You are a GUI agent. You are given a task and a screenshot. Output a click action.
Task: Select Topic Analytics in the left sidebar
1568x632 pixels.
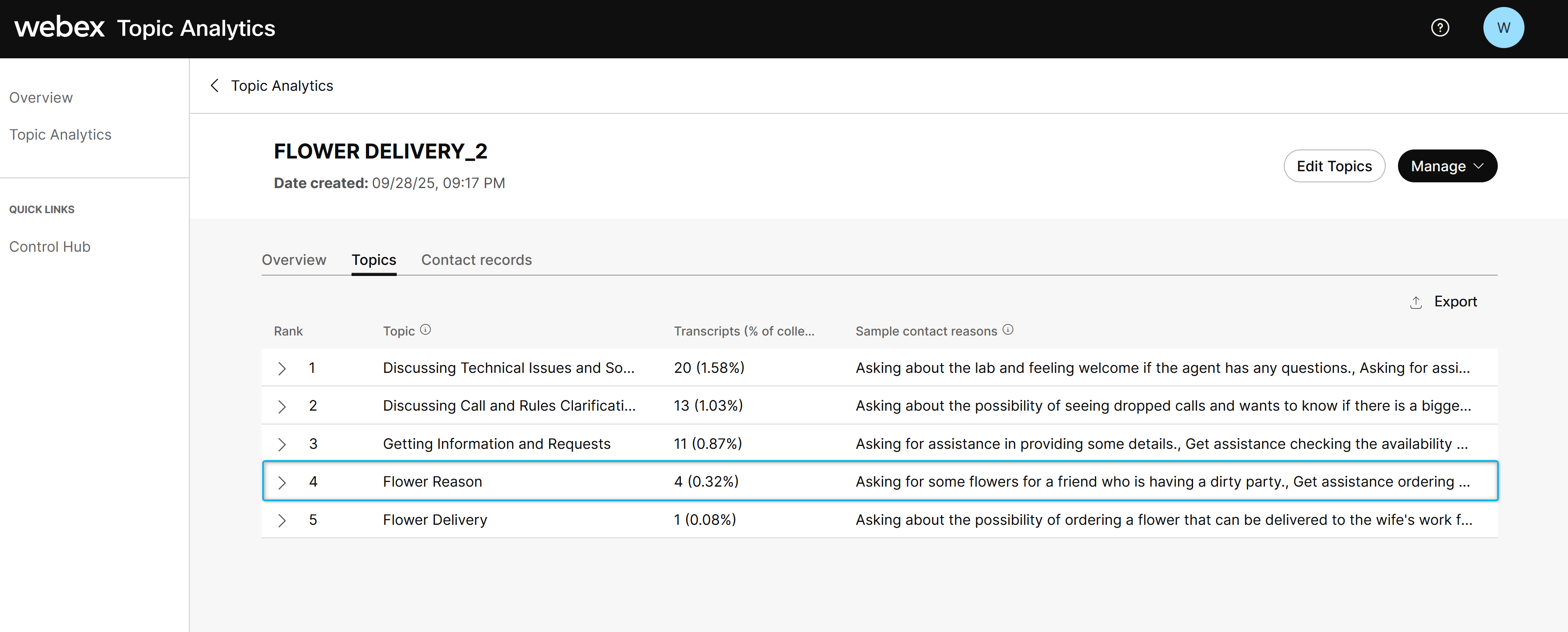pos(60,135)
